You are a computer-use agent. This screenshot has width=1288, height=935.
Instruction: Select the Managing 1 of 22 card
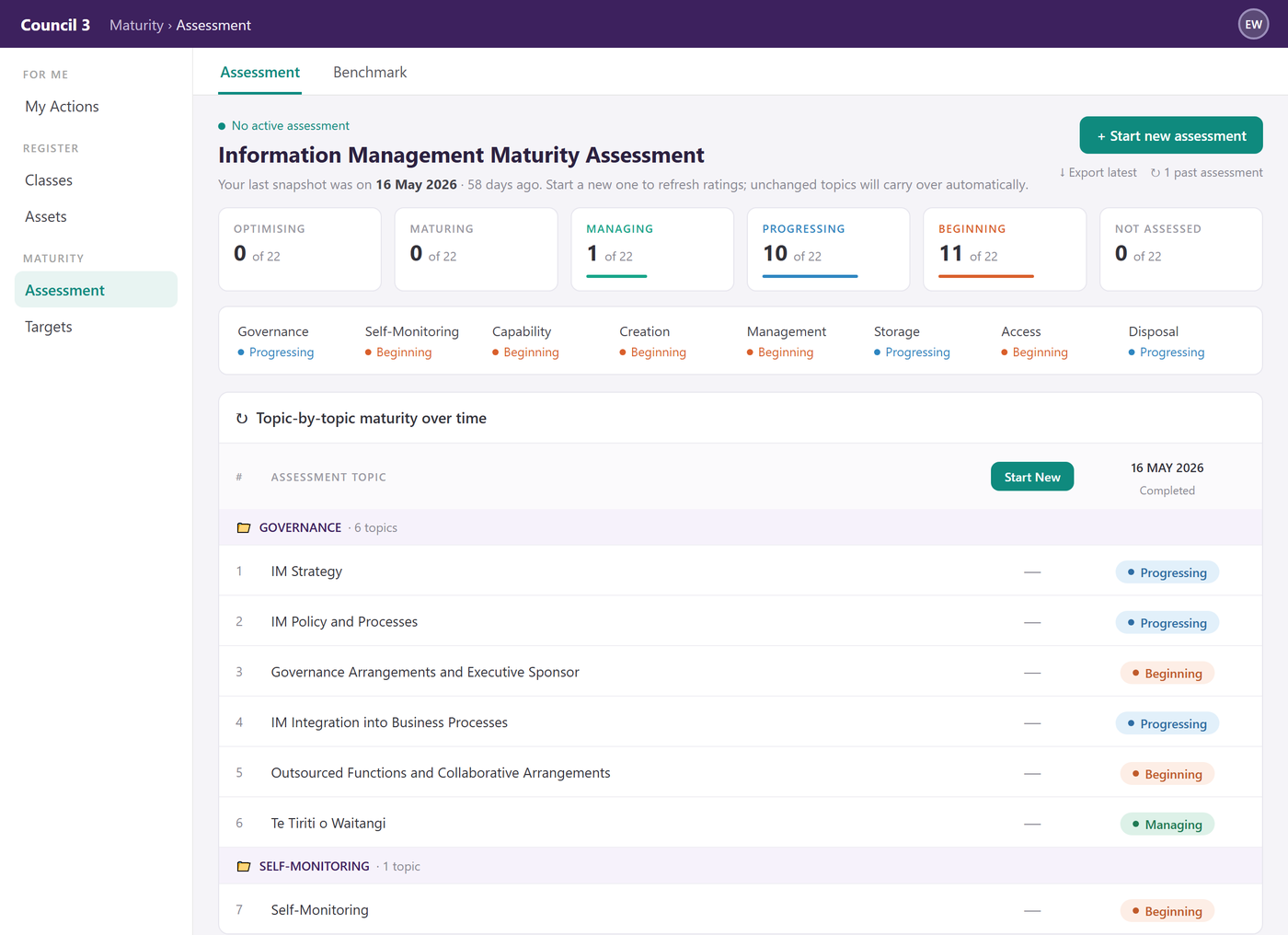652,248
